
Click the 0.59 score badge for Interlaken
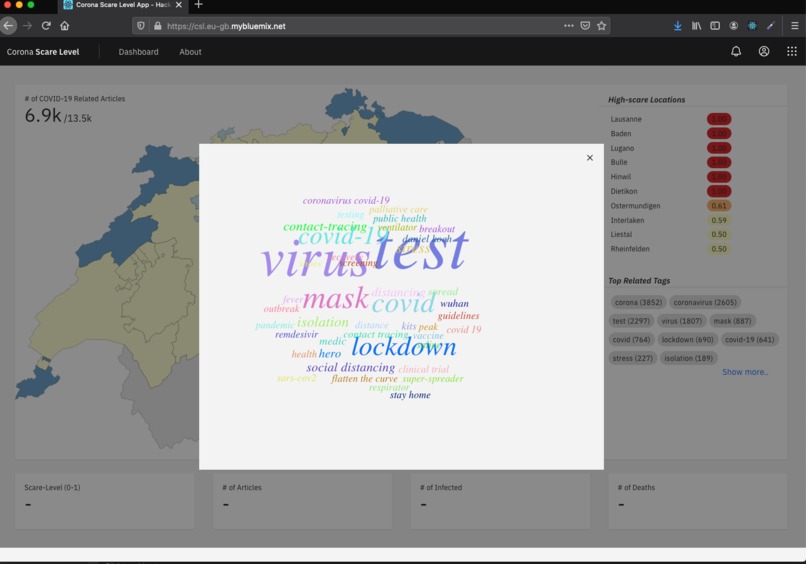(x=719, y=220)
